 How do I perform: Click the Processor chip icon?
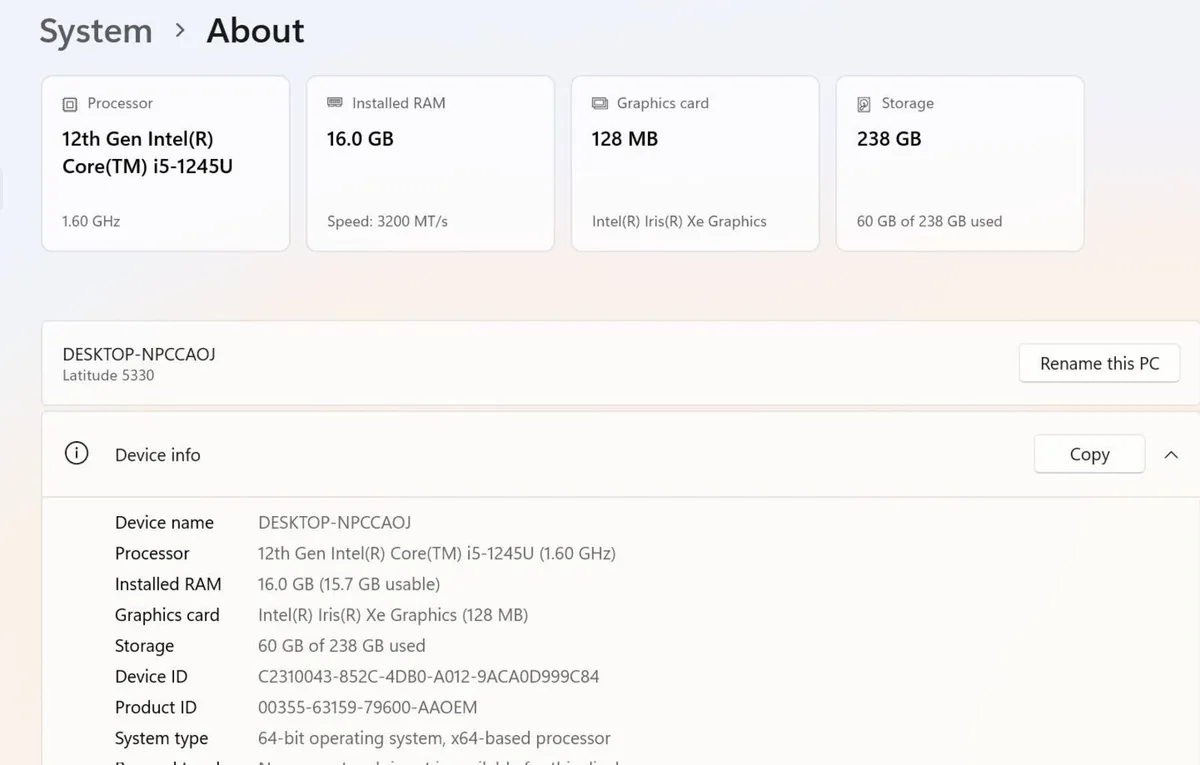(x=70, y=104)
